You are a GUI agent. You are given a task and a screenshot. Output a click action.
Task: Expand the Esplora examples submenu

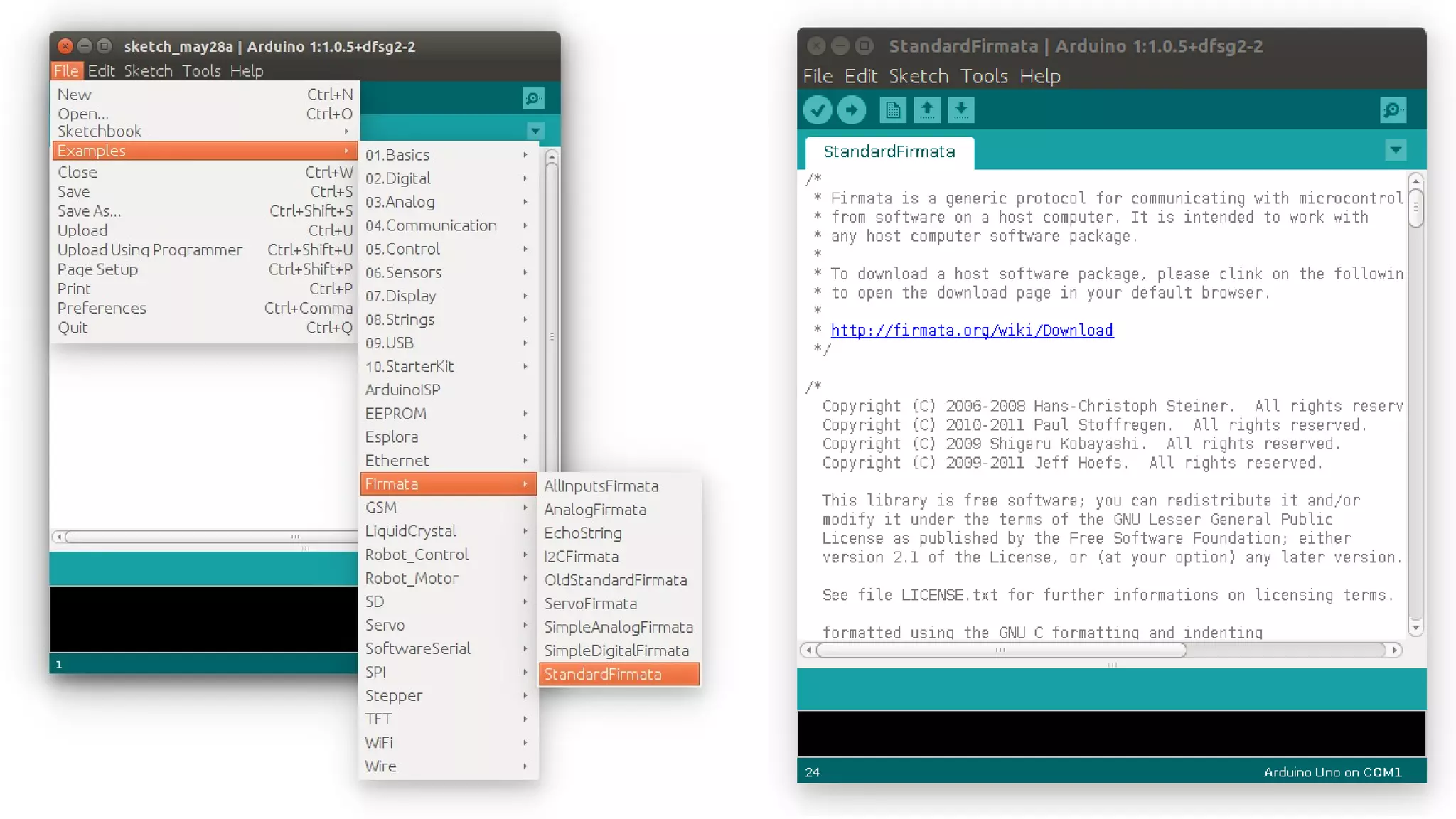pos(449,437)
